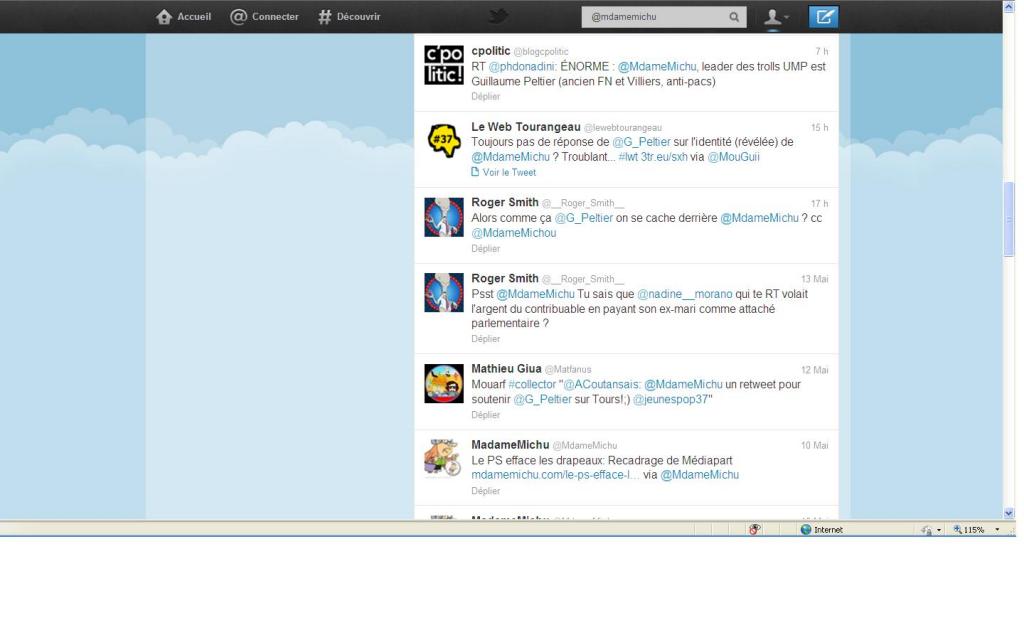This screenshot has width=1024, height=640.
Task: Click the Twitter bird logo
Action: pos(498,16)
